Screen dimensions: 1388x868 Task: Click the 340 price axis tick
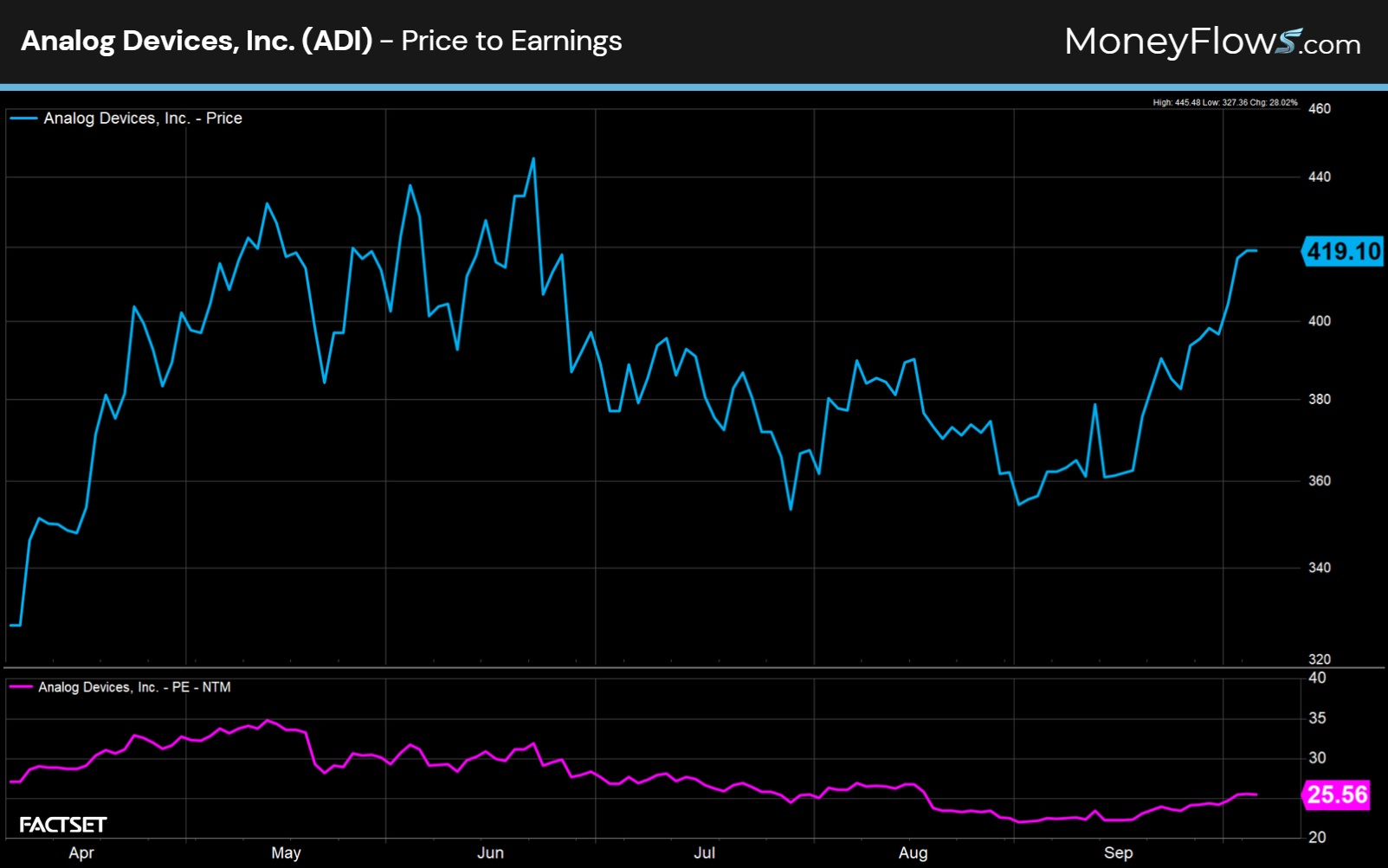(1320, 568)
